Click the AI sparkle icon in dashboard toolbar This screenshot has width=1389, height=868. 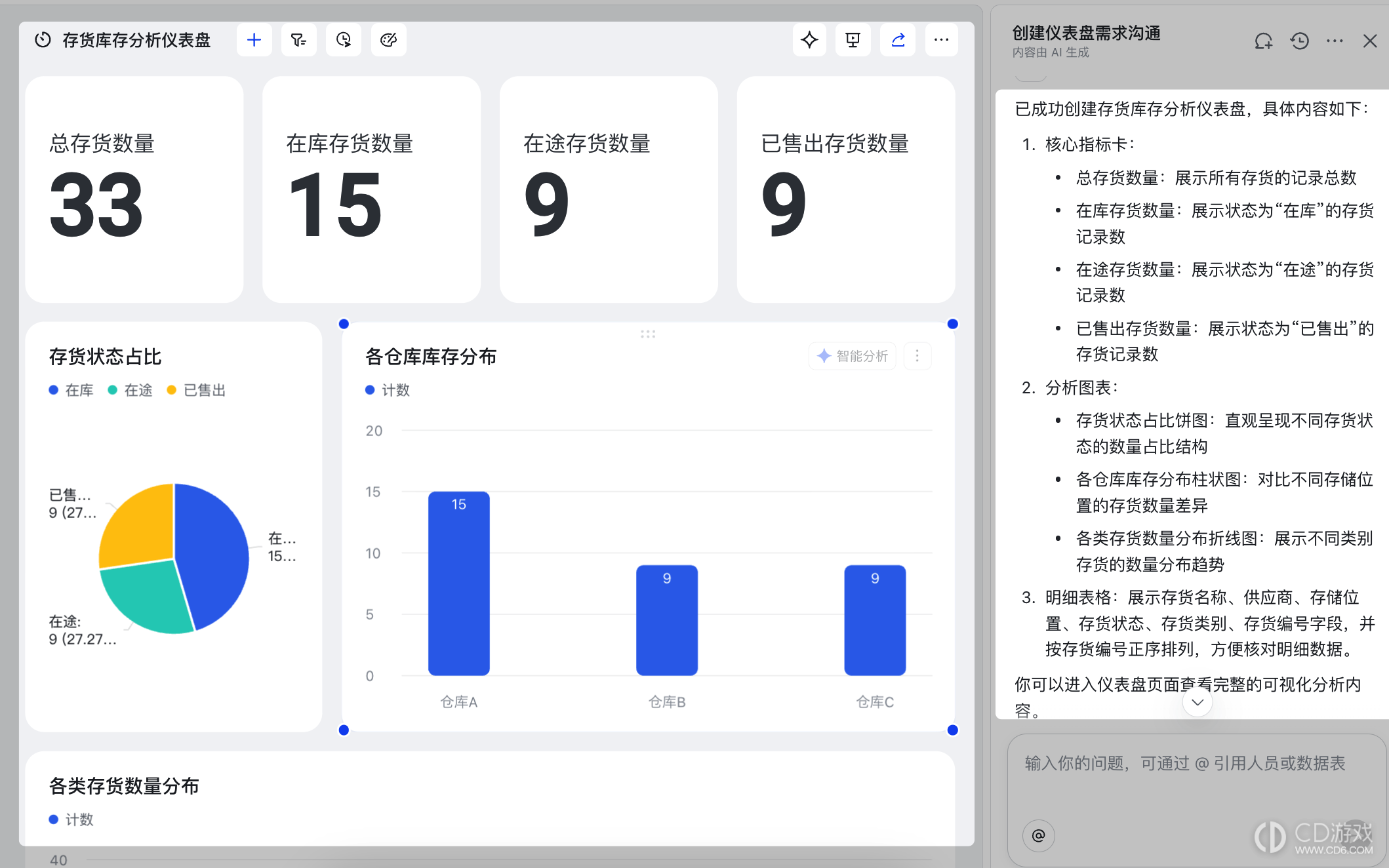coord(809,40)
